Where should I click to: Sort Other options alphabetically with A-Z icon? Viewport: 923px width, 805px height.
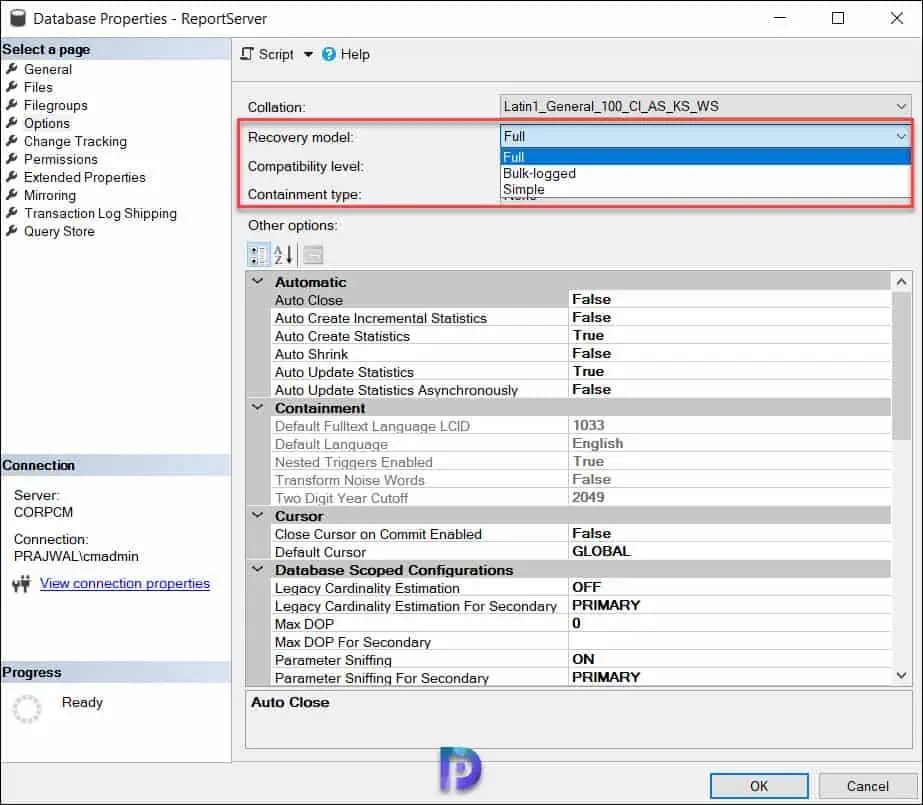[x=283, y=255]
